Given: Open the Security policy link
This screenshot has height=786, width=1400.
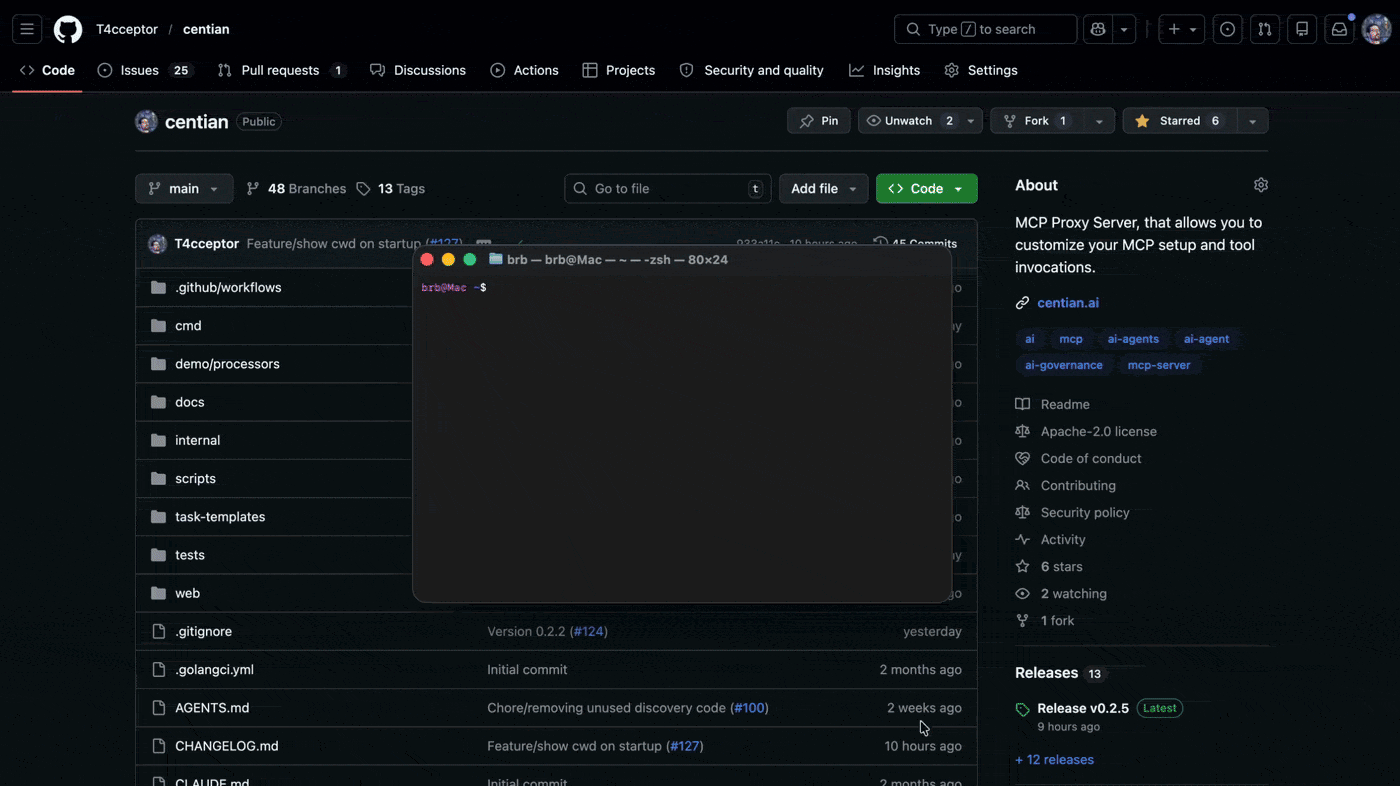Looking at the screenshot, I should (1085, 512).
